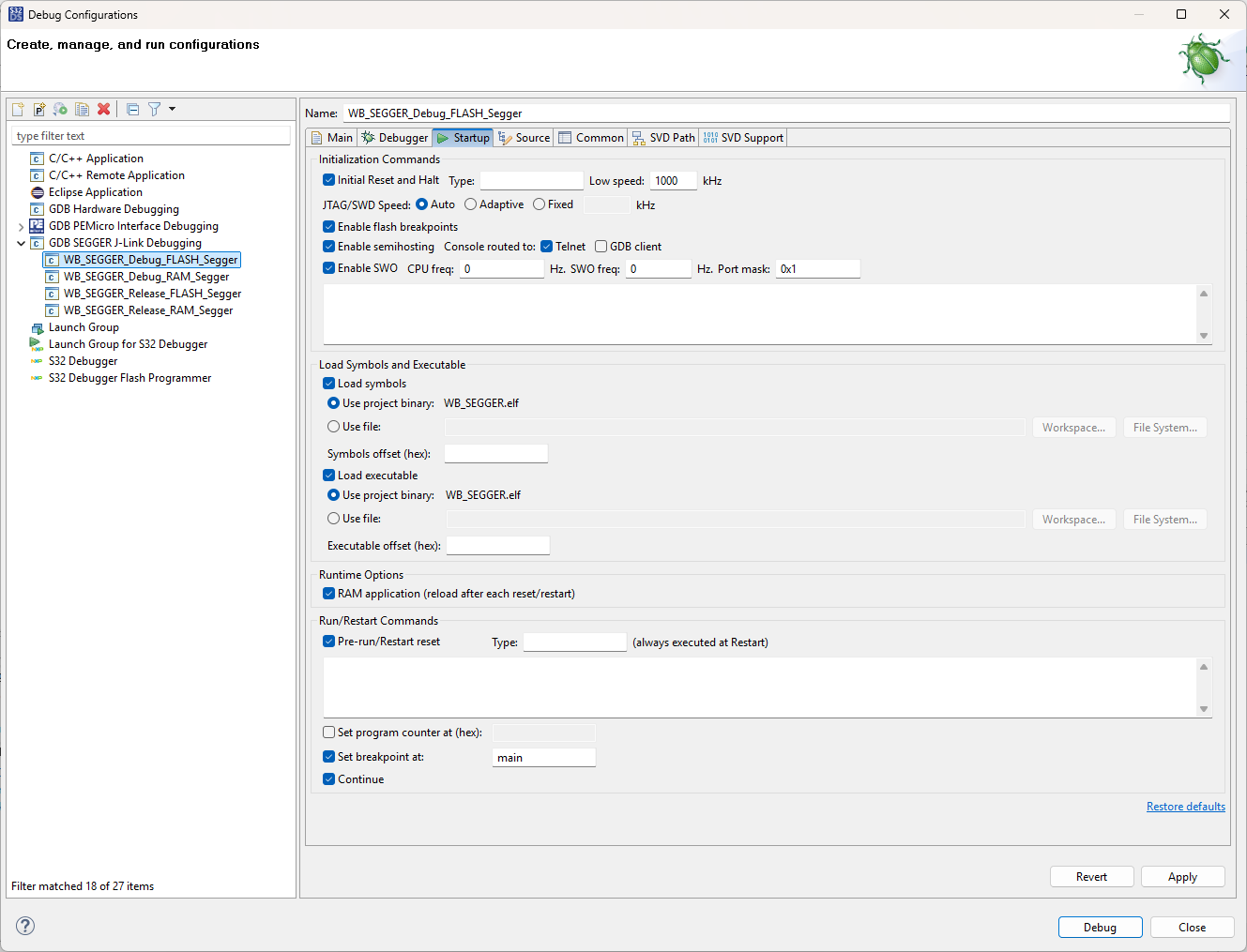
Task: Click the type filter text box
Action: click(151, 136)
